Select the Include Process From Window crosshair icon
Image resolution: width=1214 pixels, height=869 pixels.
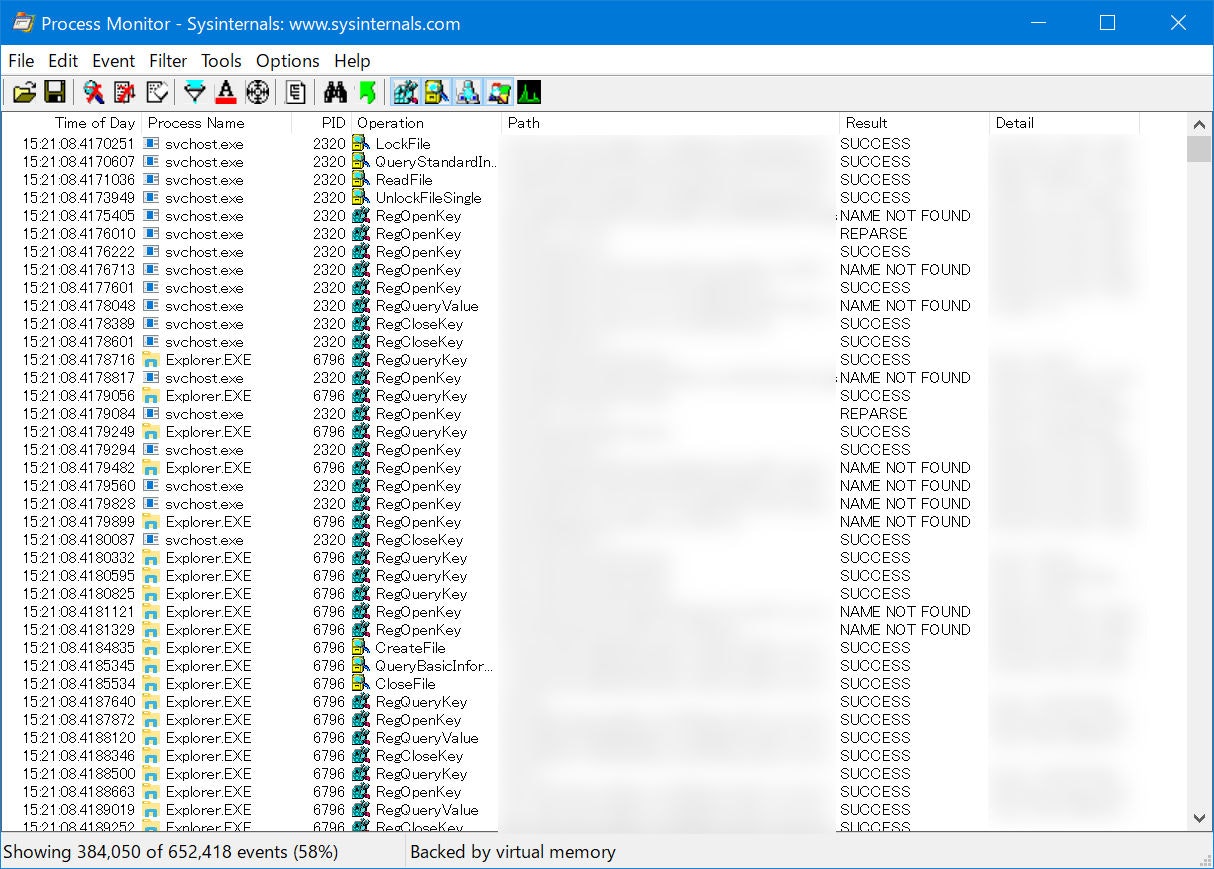point(257,93)
